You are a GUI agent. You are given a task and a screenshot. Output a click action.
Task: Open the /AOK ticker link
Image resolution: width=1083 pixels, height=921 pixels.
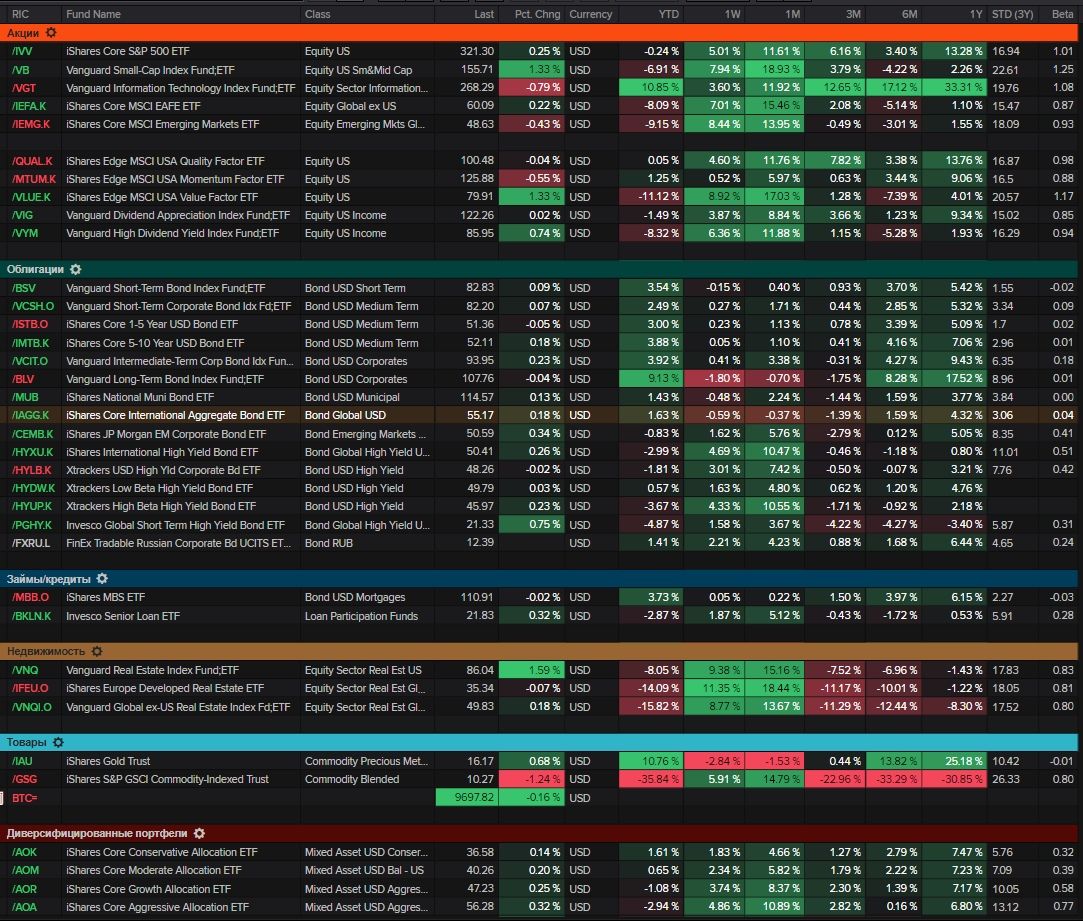[25, 853]
